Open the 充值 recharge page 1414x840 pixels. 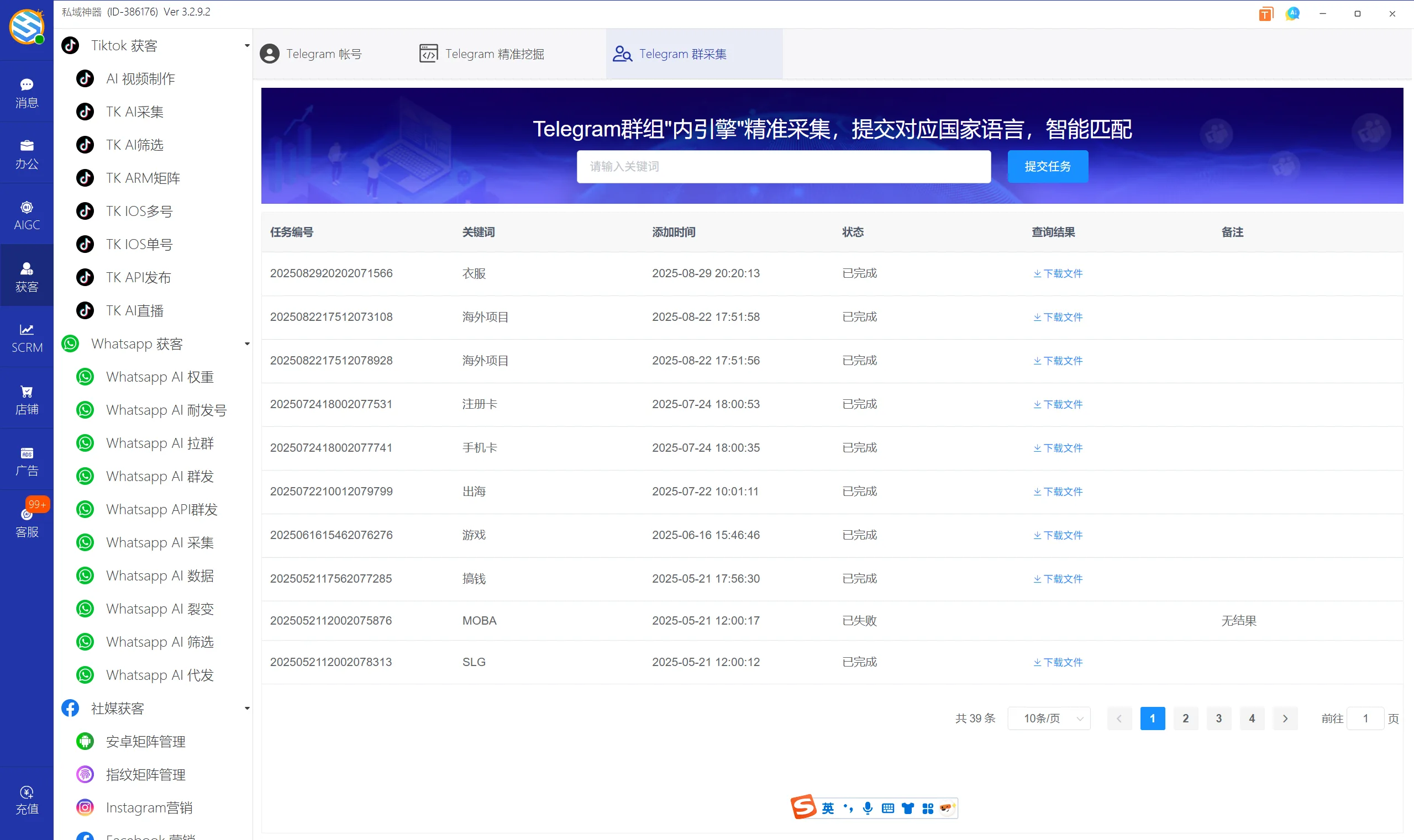click(27, 799)
